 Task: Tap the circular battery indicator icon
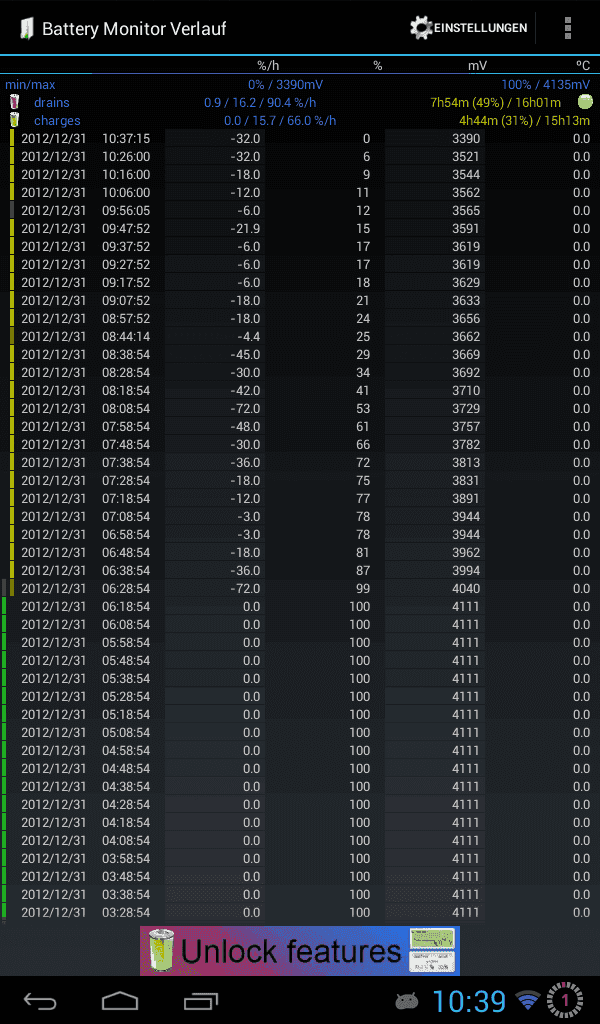(x=565, y=1000)
